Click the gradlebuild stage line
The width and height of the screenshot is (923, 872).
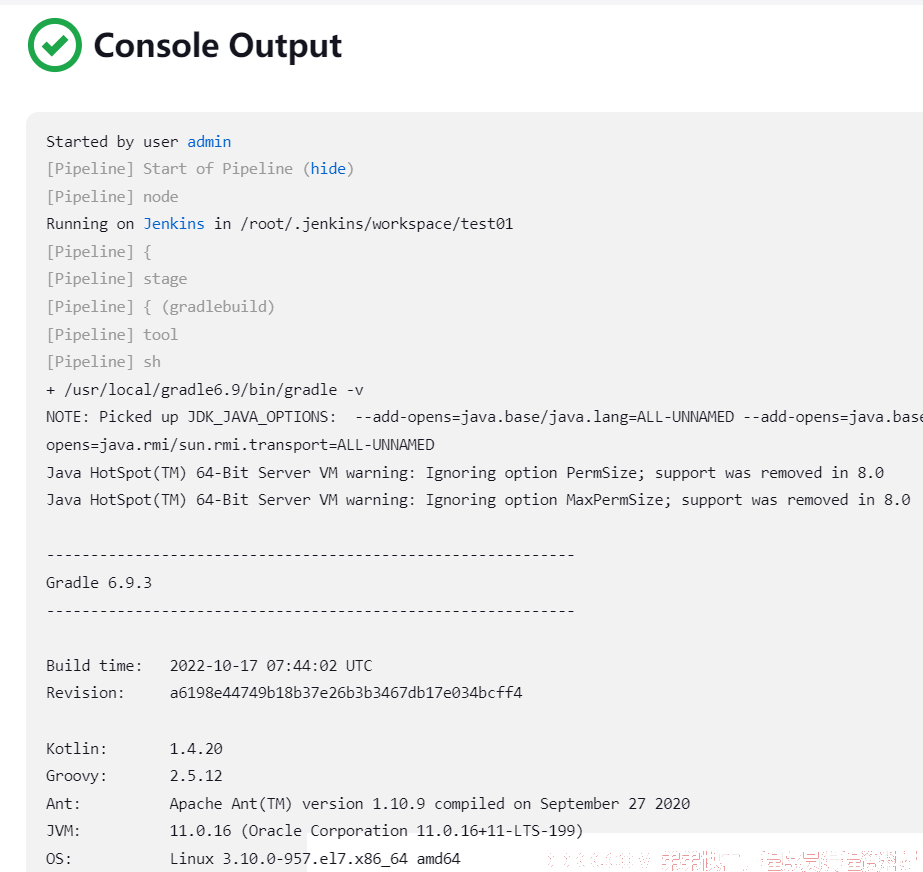(160, 307)
